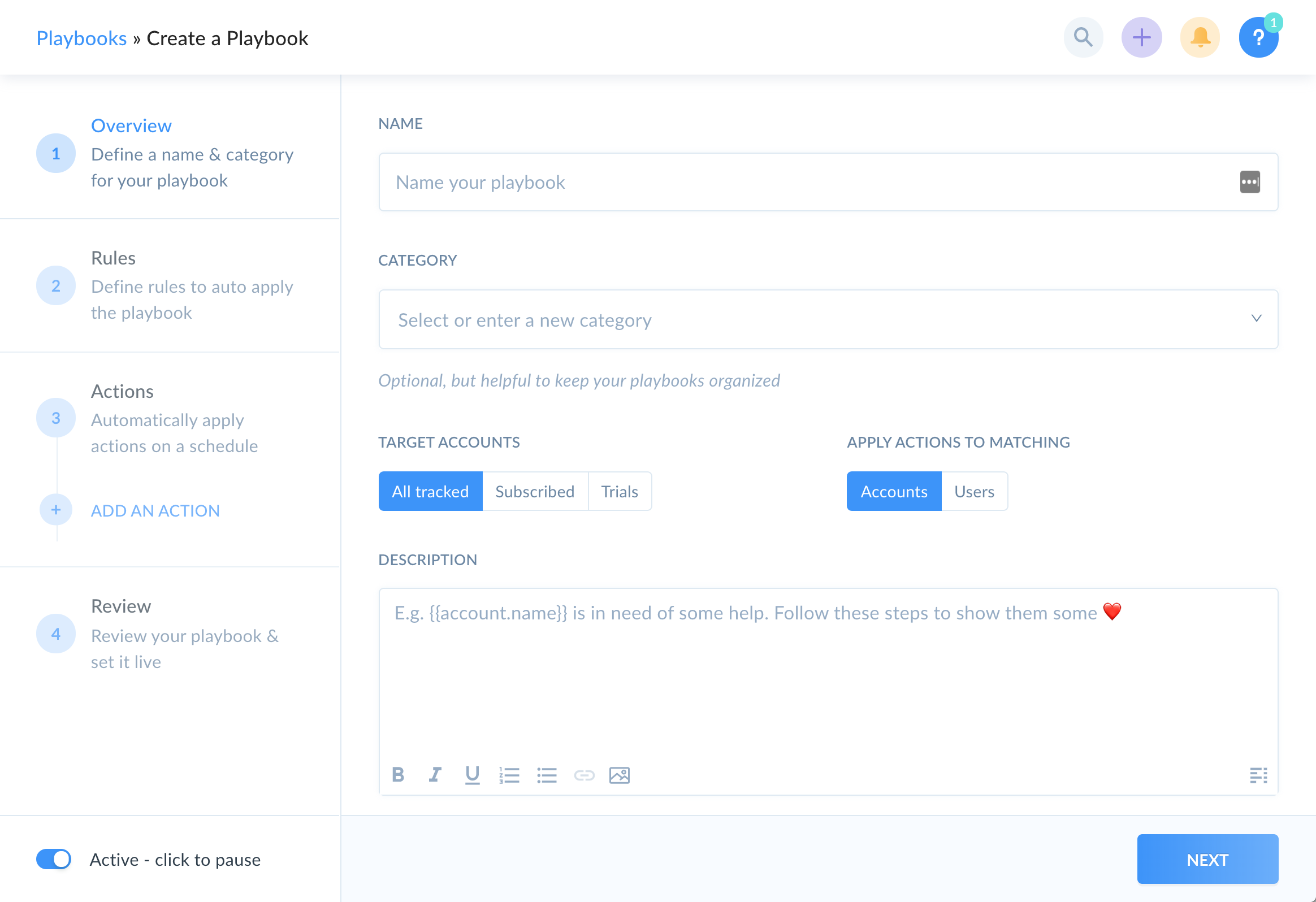The width and height of the screenshot is (1316, 902).
Task: Insert a numbered list in description
Action: (509, 775)
